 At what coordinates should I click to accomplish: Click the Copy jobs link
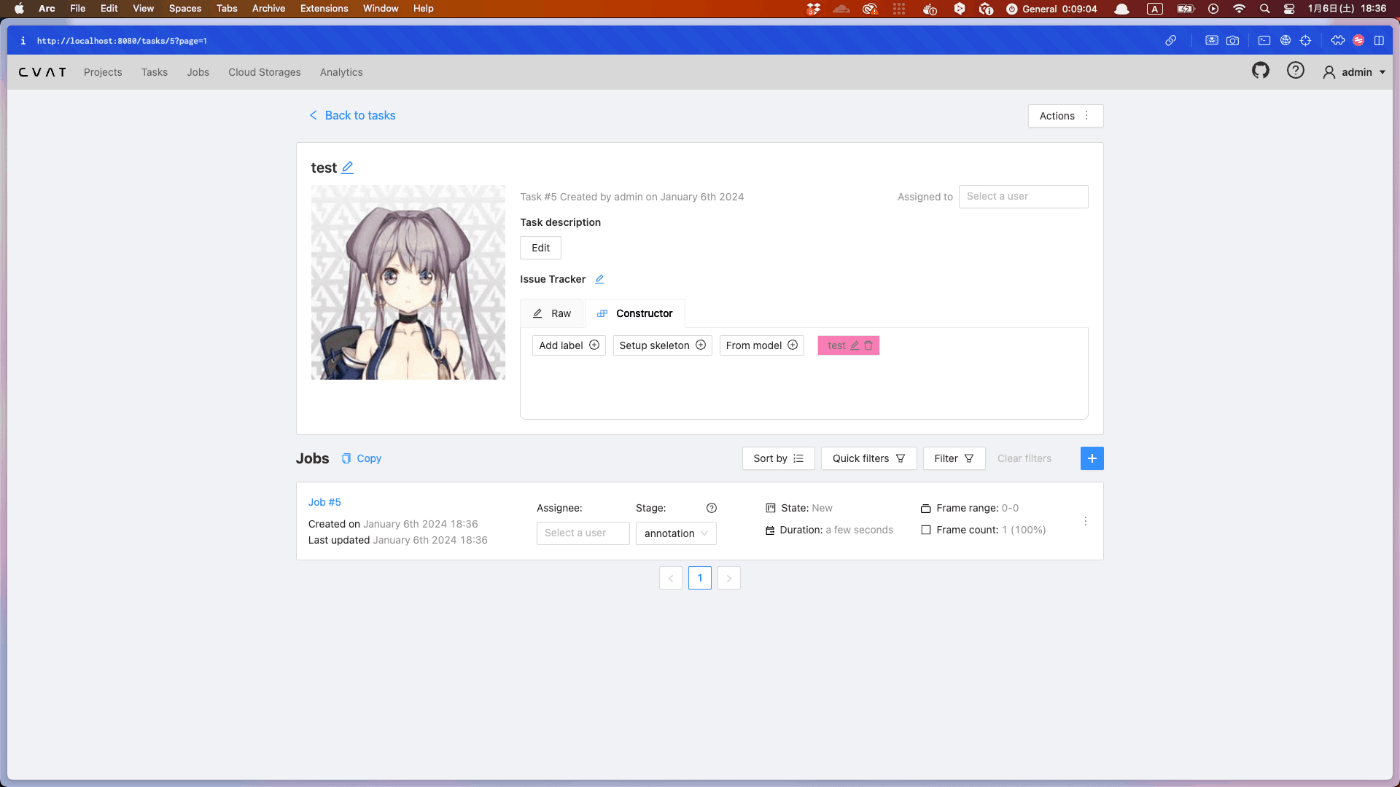click(362, 459)
